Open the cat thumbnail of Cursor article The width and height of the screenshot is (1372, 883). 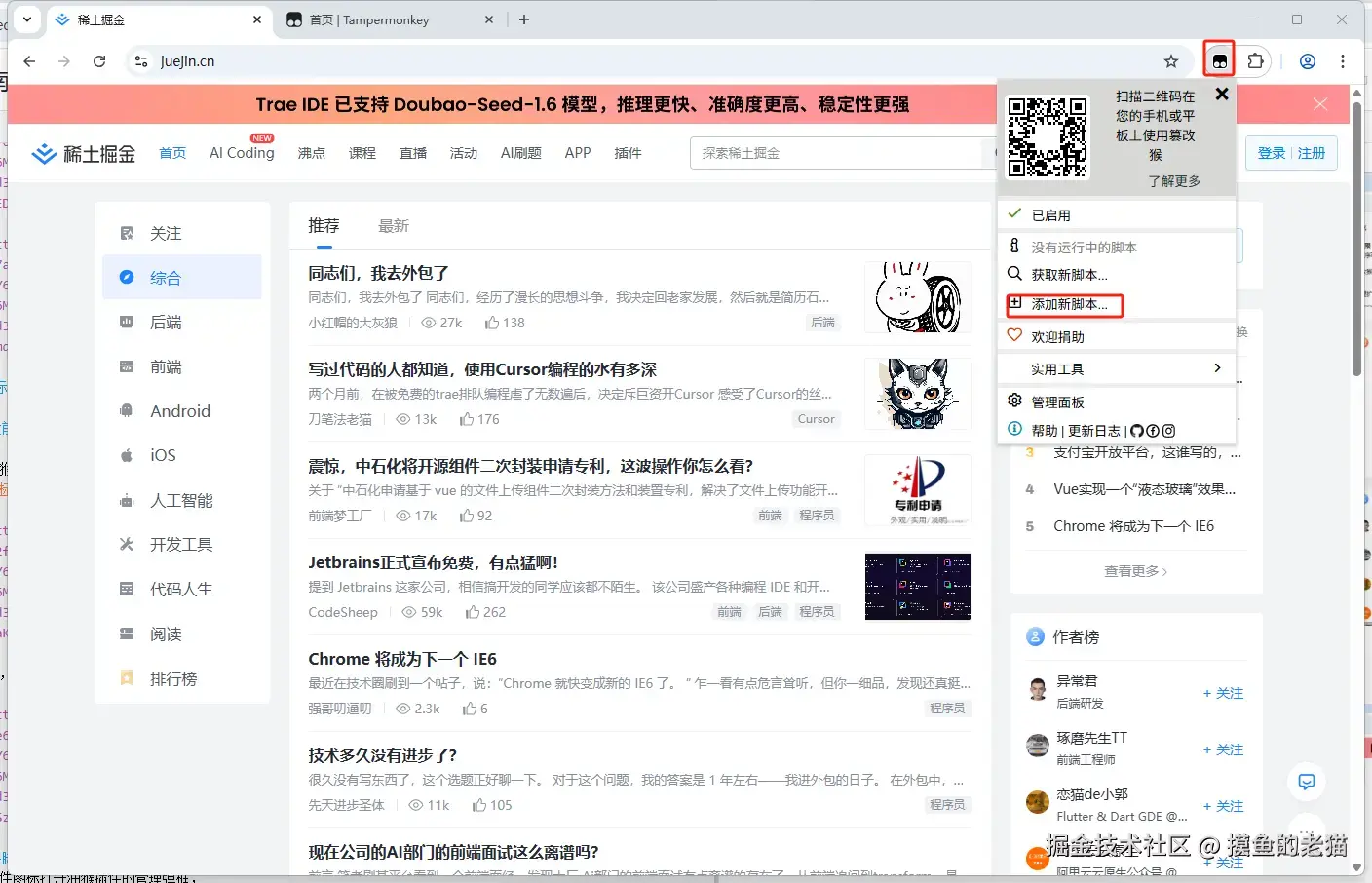918,394
